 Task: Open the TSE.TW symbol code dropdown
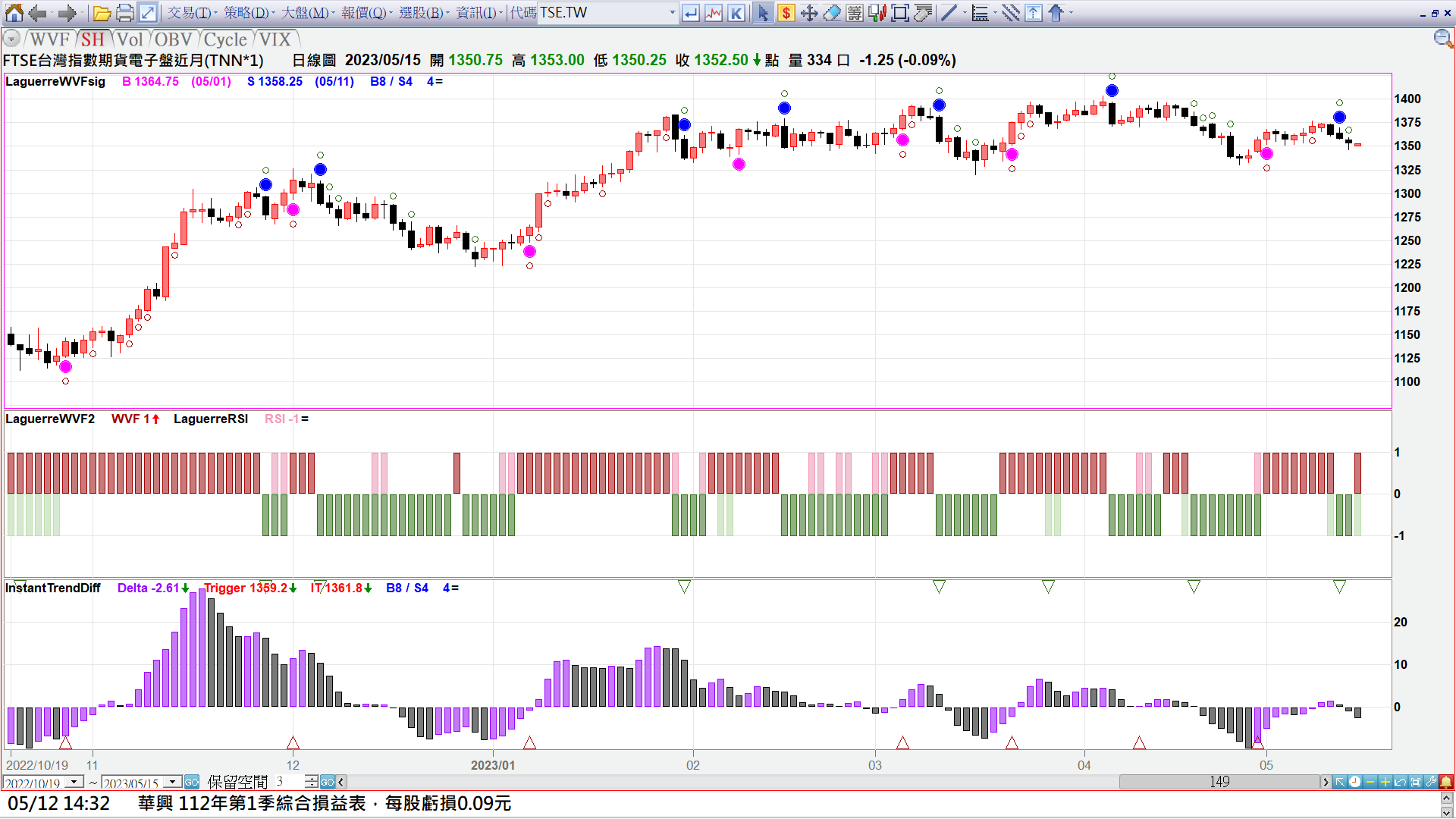click(672, 13)
